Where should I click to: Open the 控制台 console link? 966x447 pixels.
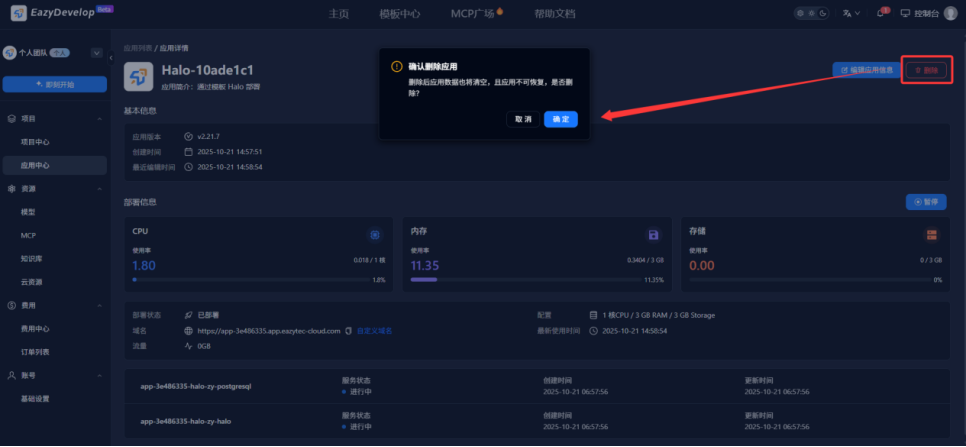[919, 14]
